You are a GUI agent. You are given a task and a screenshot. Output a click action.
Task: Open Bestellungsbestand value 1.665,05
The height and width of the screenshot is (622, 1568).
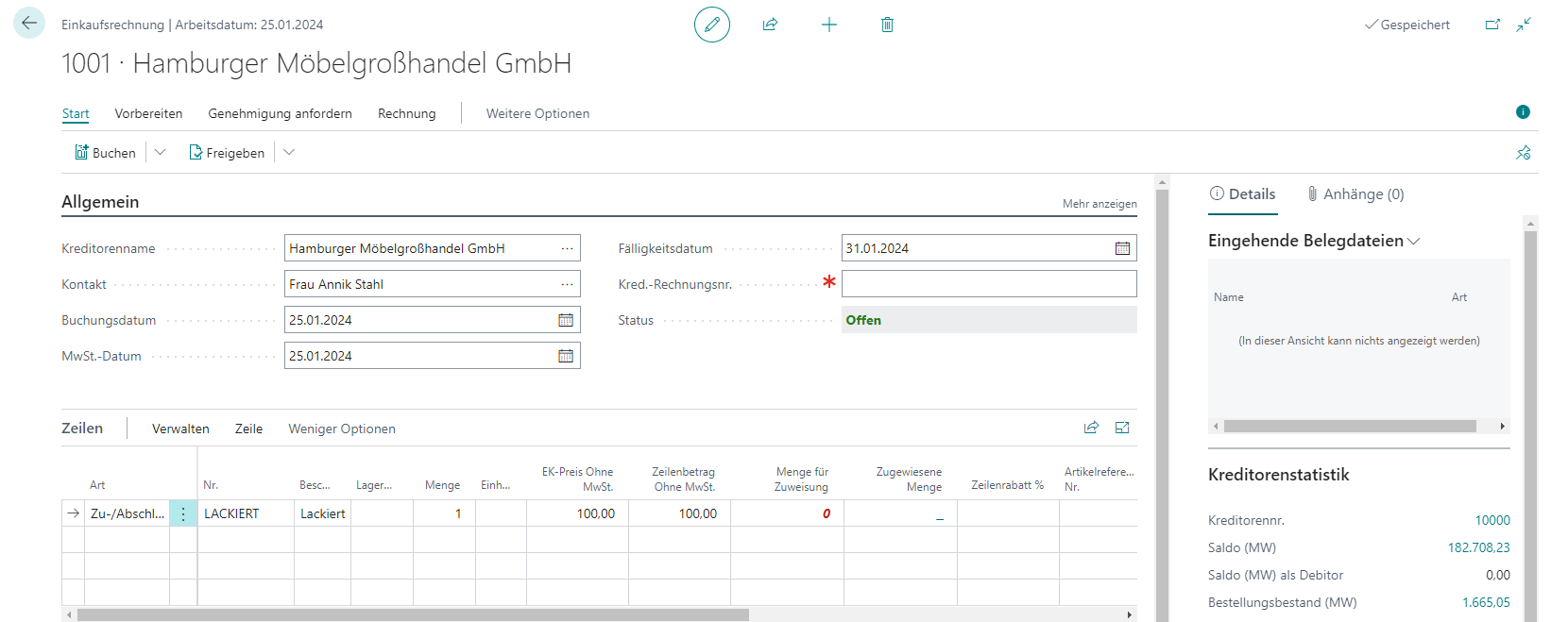(x=1486, y=602)
